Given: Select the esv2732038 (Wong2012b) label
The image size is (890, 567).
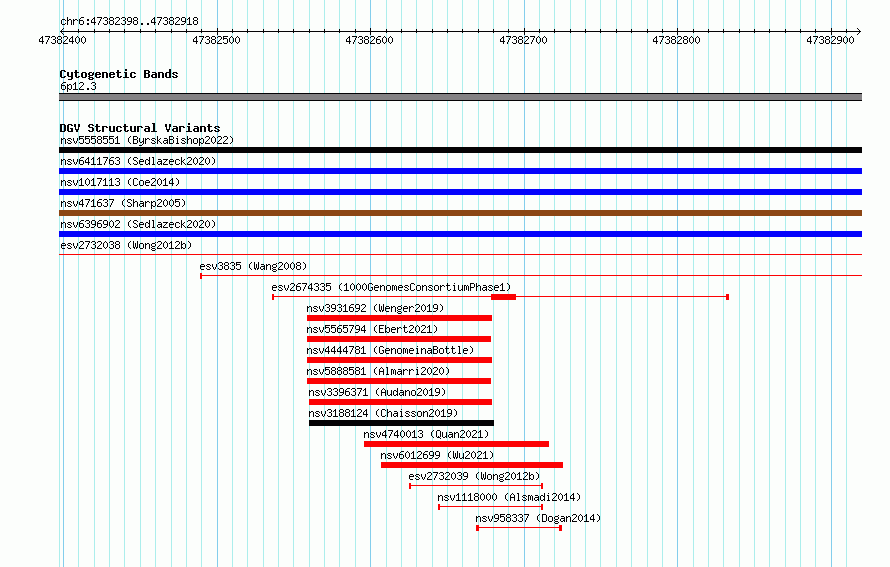Looking at the screenshot, I should click(x=126, y=245).
